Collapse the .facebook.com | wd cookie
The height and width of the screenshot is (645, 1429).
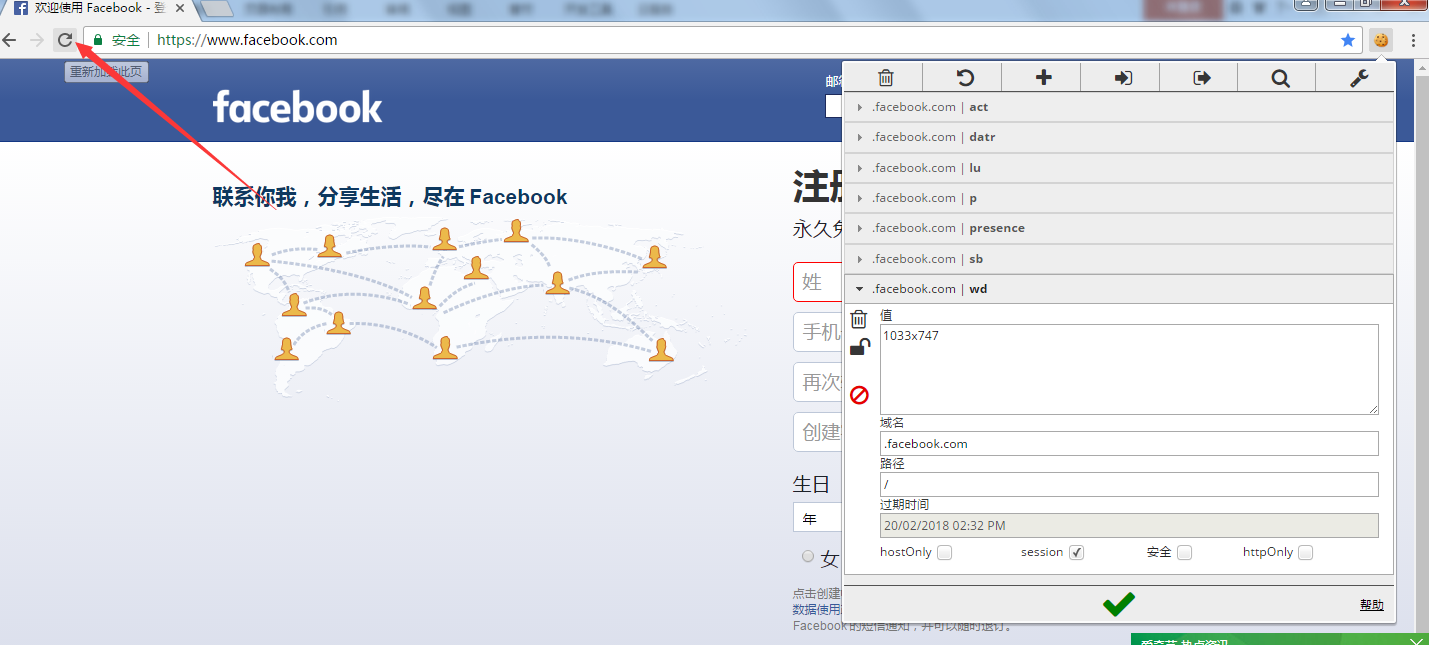(x=1119, y=289)
